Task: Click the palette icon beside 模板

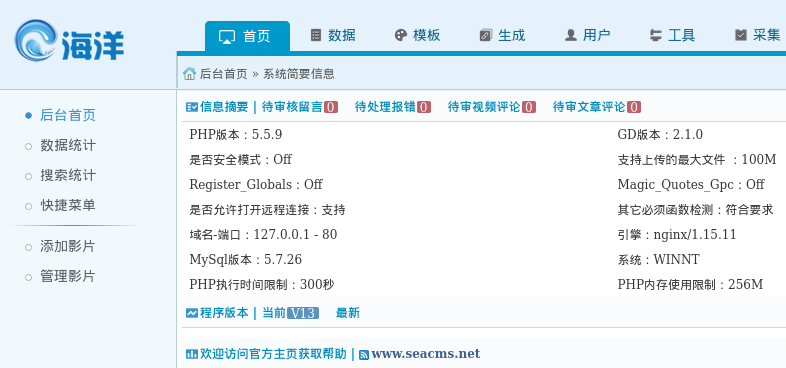Action: coord(401,35)
